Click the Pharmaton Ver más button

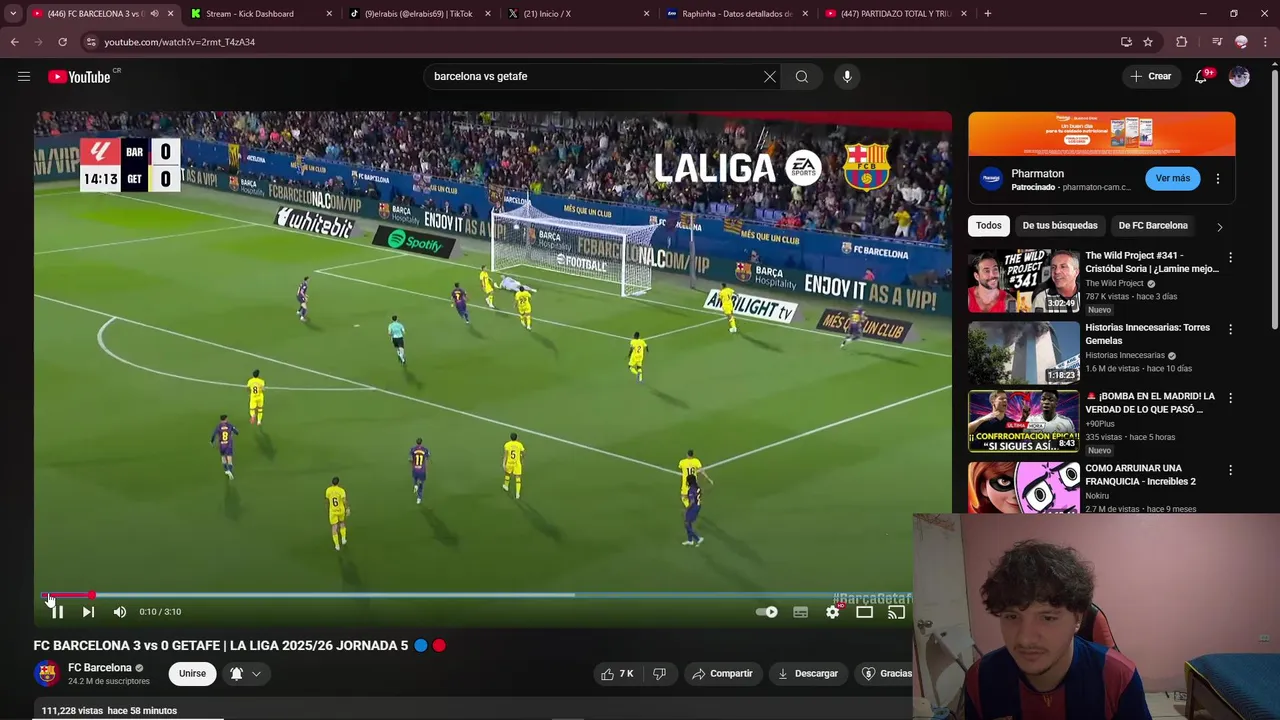(x=1173, y=179)
